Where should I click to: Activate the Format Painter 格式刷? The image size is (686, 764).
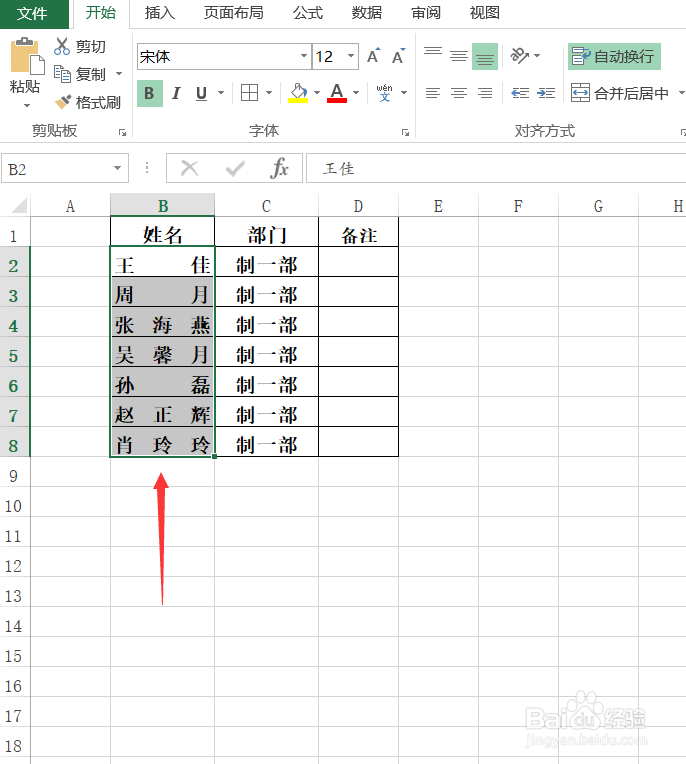coord(88,102)
